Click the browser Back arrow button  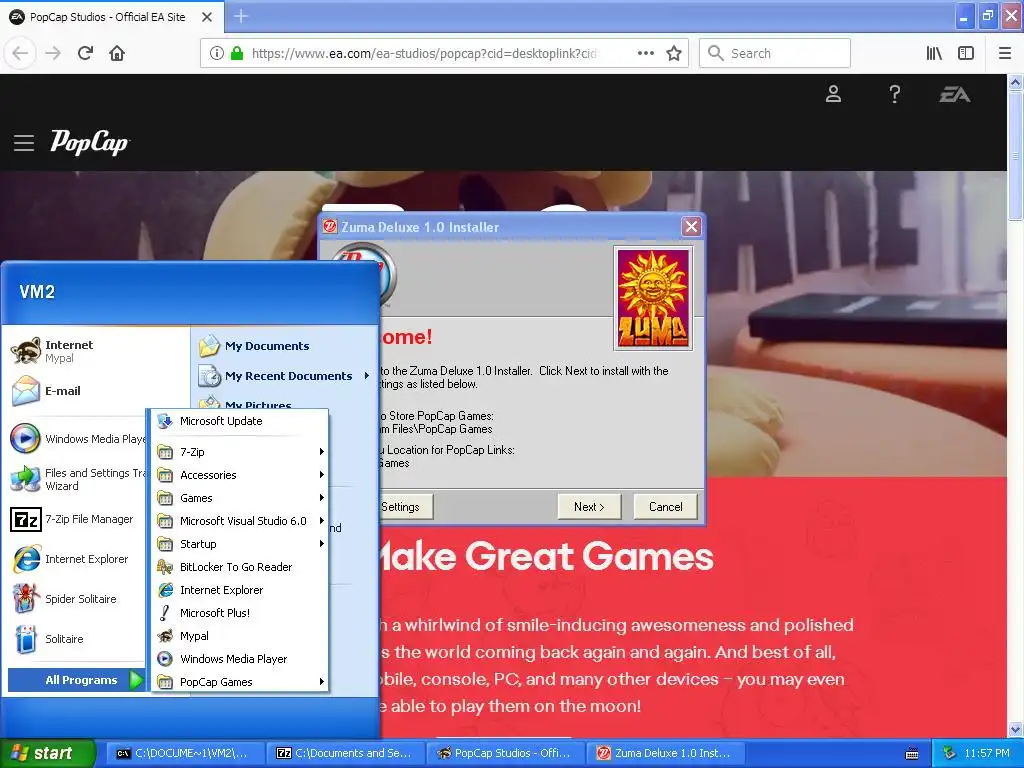click(21, 54)
